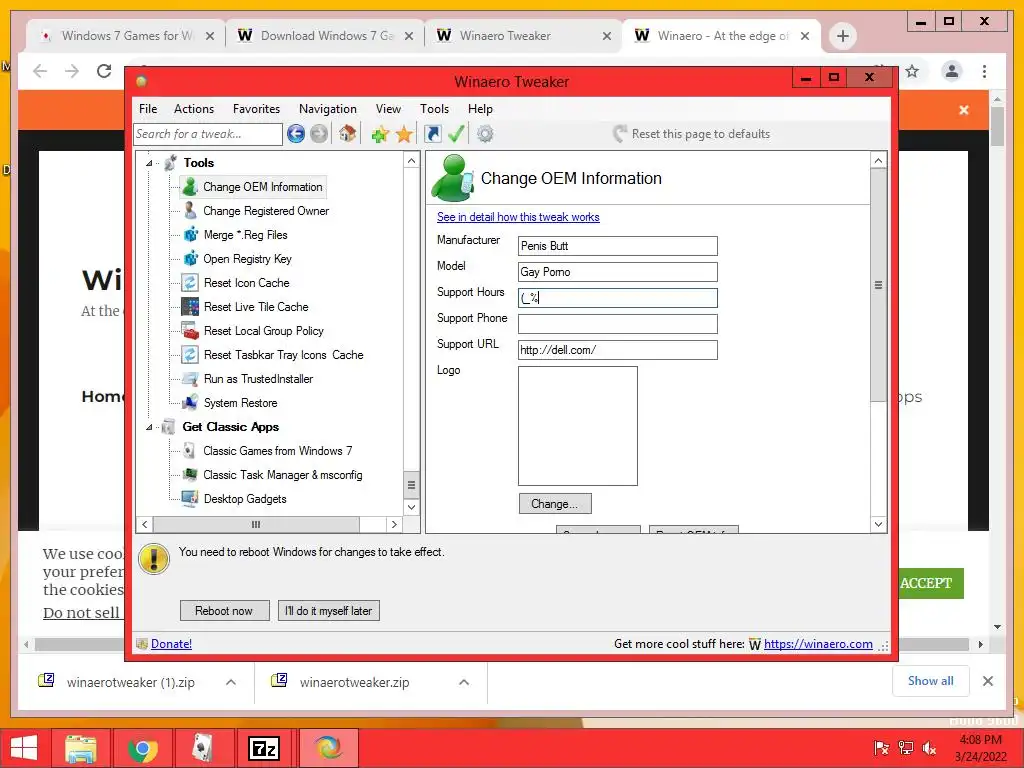Viewport: 1024px width, 768px height.
Task: Click the empty Logo preview box
Action: click(578, 426)
